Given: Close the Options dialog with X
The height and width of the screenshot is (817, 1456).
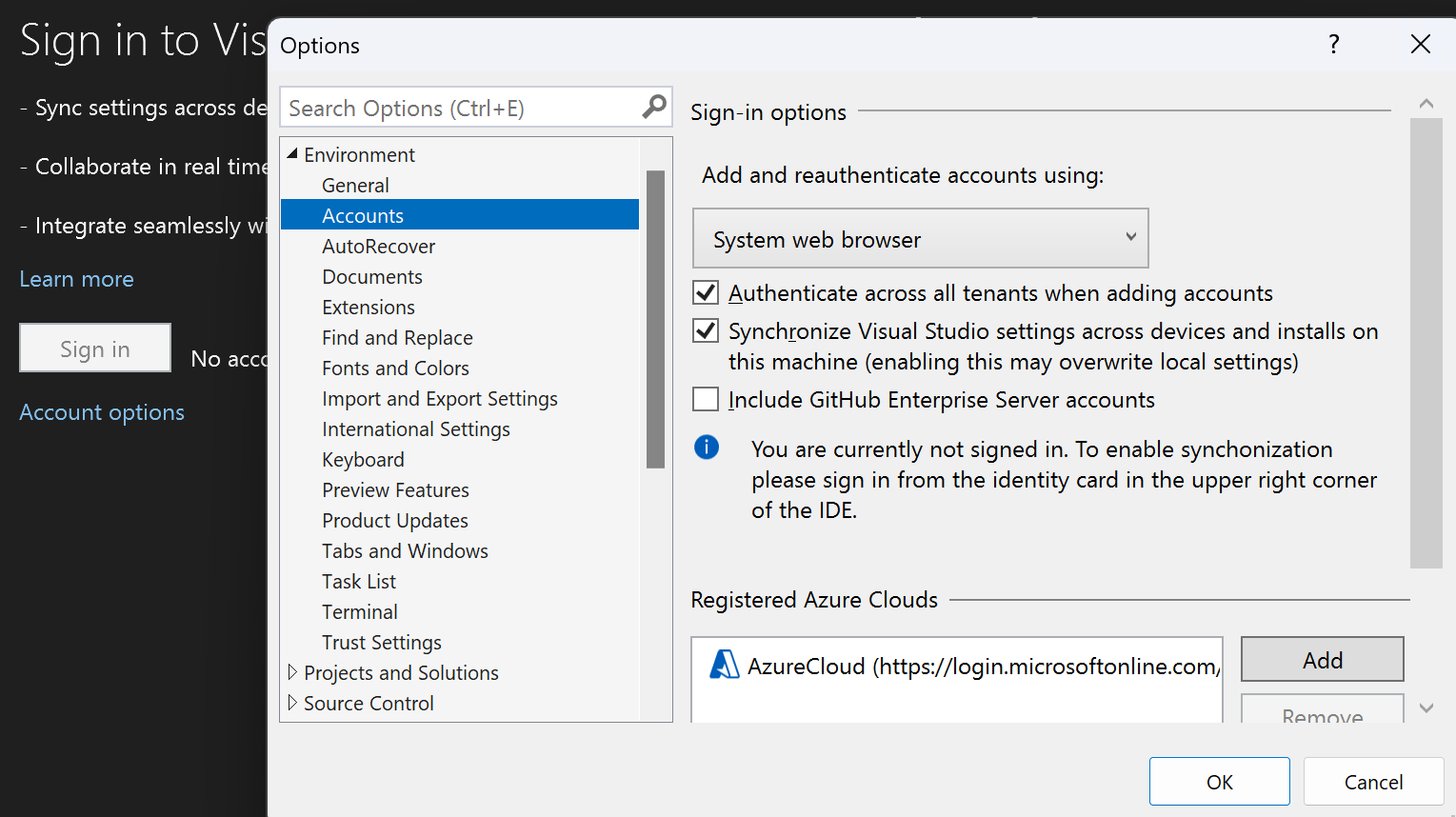Looking at the screenshot, I should pyautogui.click(x=1421, y=44).
